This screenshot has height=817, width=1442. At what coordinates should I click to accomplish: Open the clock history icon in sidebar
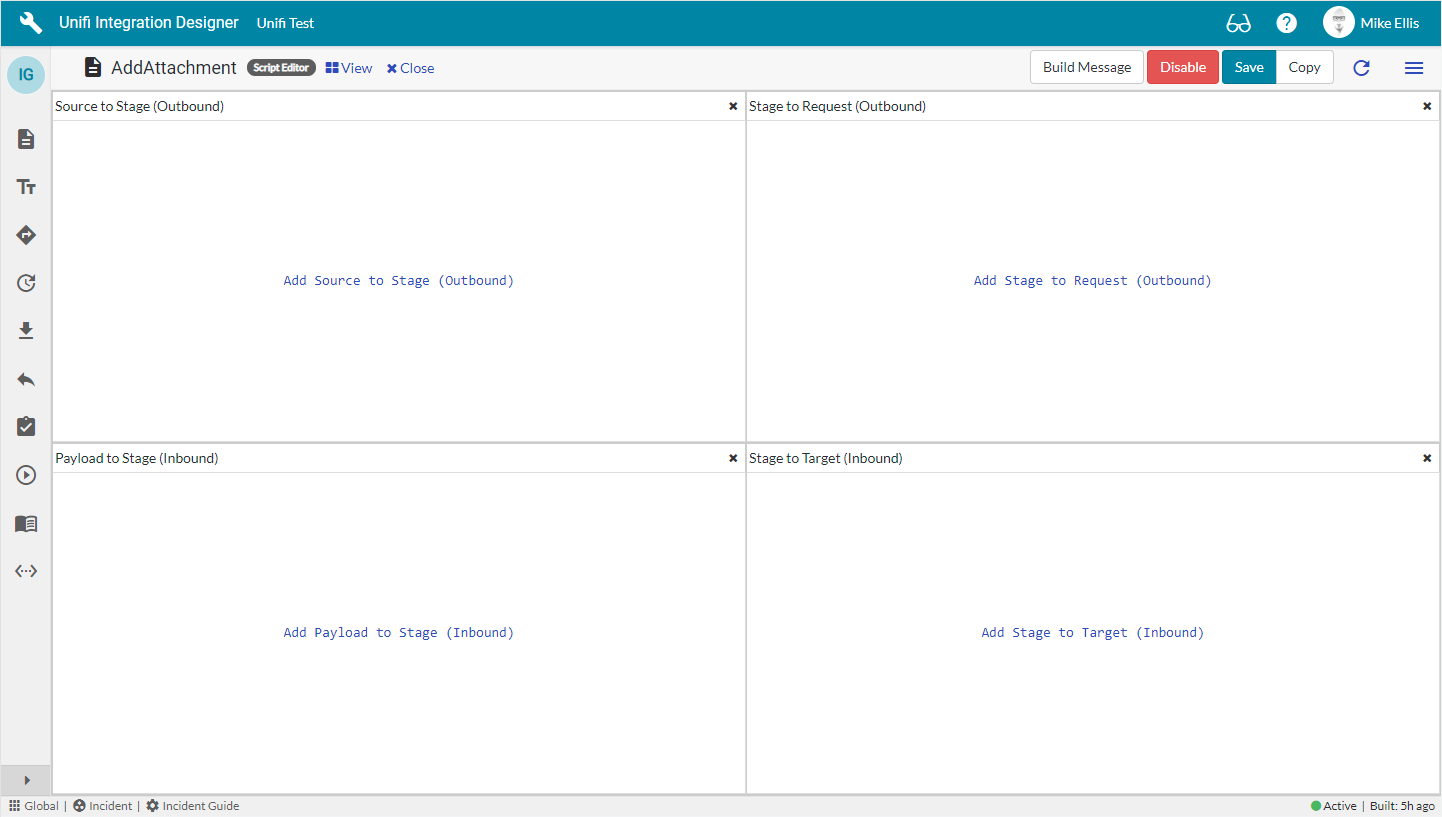pos(26,283)
